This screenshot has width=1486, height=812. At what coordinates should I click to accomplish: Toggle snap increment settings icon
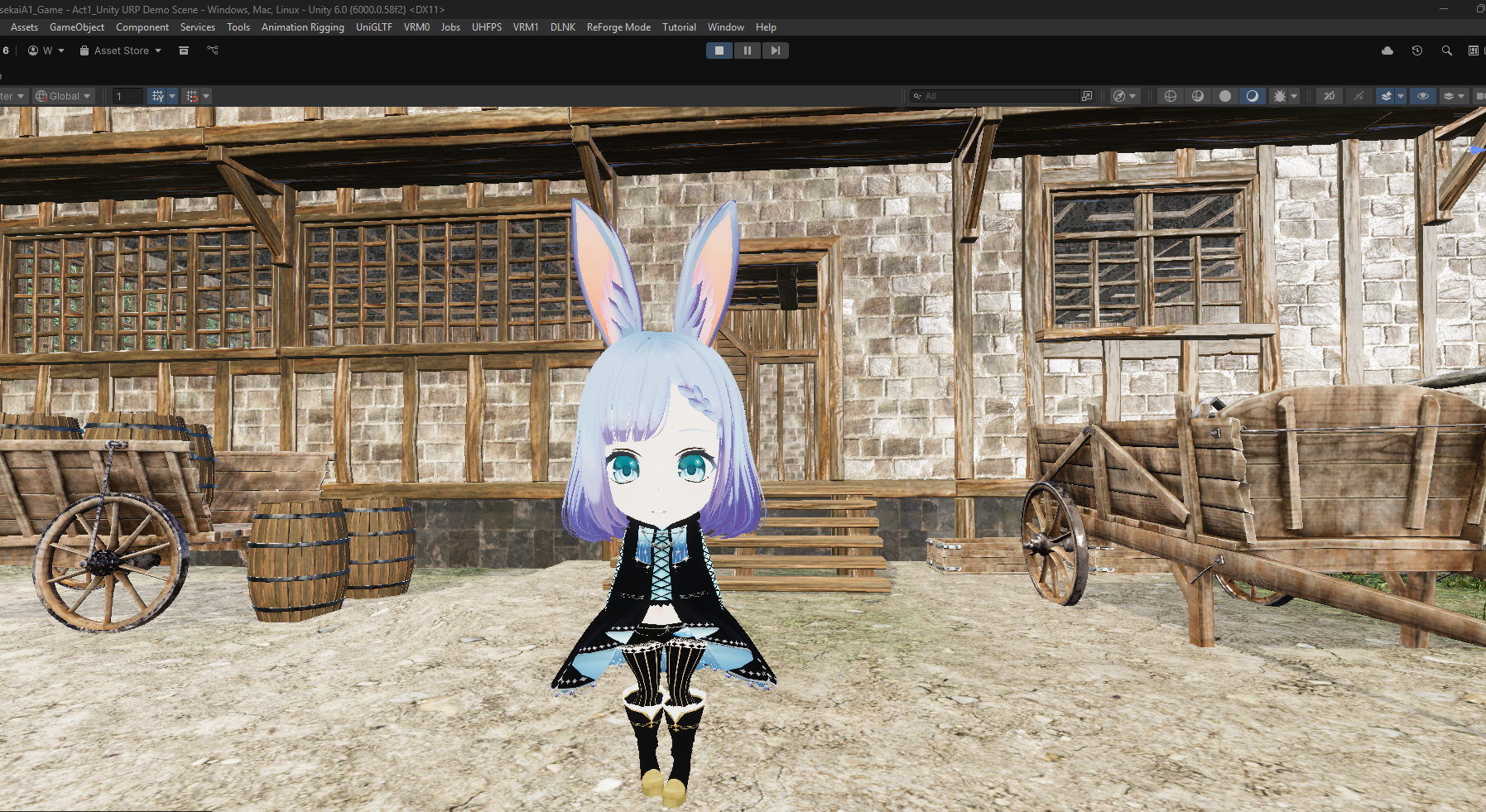(192, 96)
